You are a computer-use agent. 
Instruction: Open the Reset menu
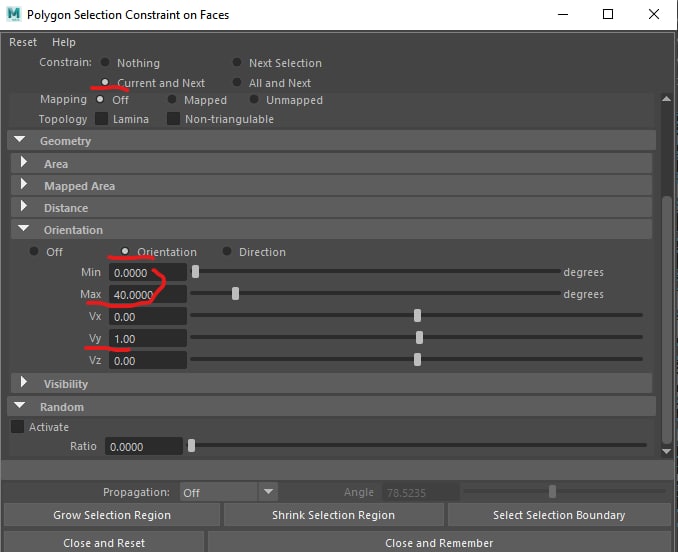pos(23,42)
